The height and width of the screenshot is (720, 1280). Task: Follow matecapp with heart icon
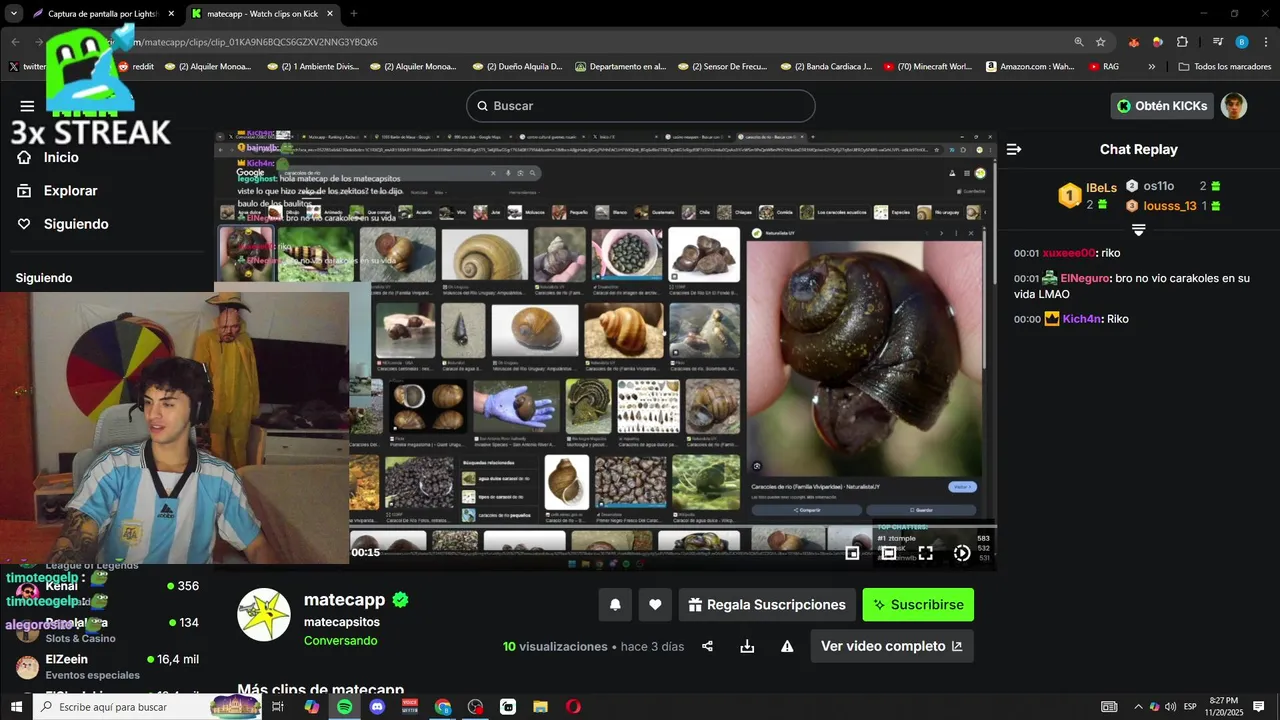click(x=655, y=604)
